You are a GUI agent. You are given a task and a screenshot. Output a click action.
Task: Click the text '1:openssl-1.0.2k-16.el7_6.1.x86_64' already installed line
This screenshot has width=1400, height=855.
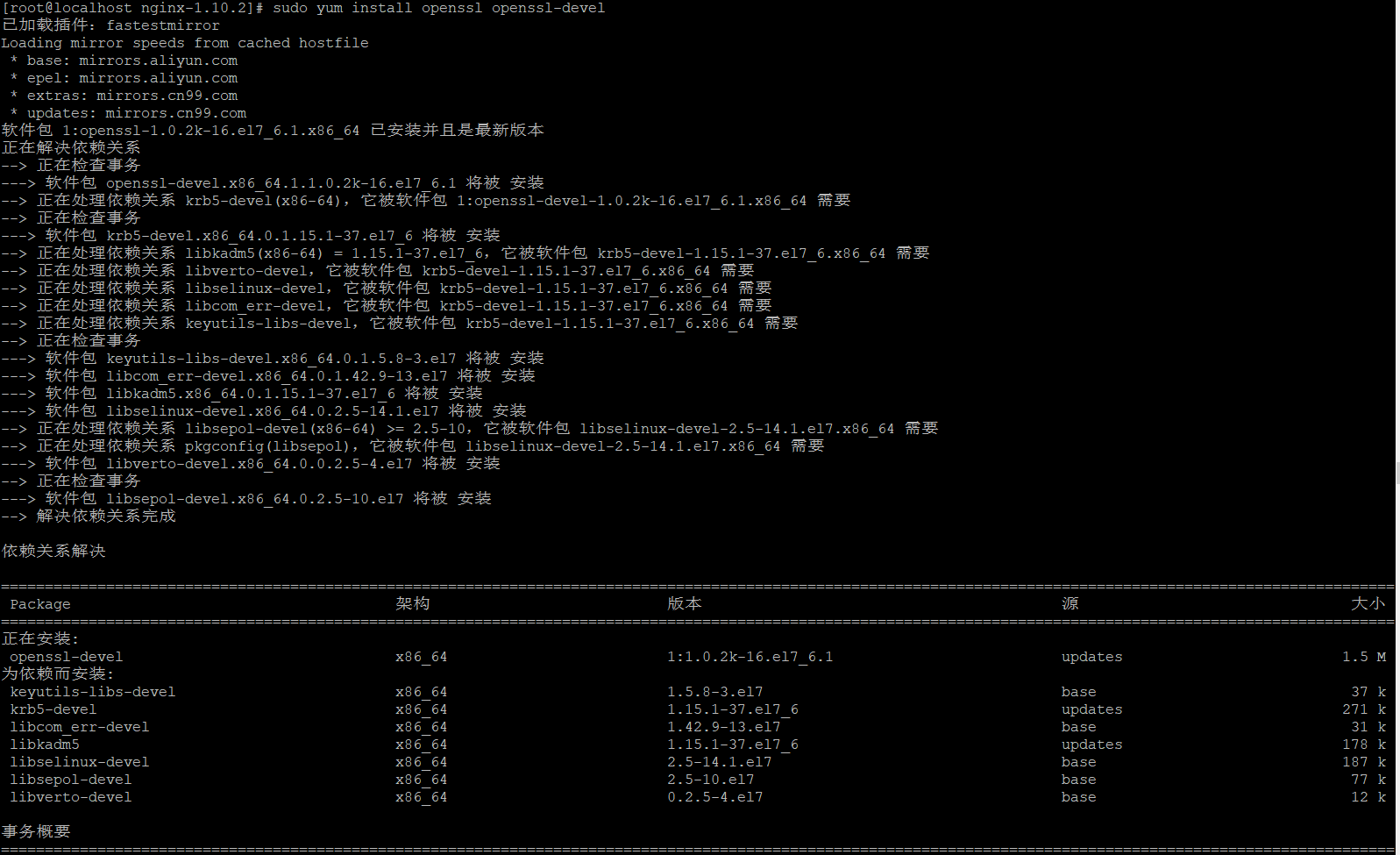tap(273, 130)
